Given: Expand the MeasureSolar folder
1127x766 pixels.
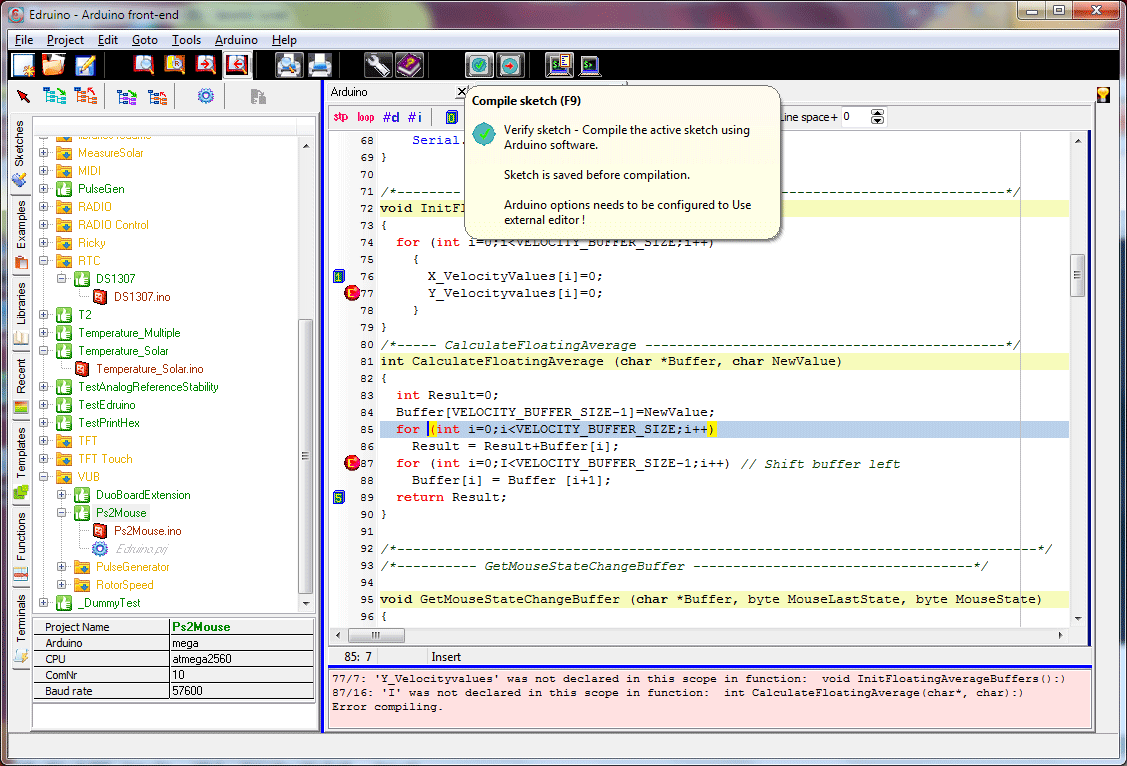Looking at the screenshot, I should click(x=44, y=153).
